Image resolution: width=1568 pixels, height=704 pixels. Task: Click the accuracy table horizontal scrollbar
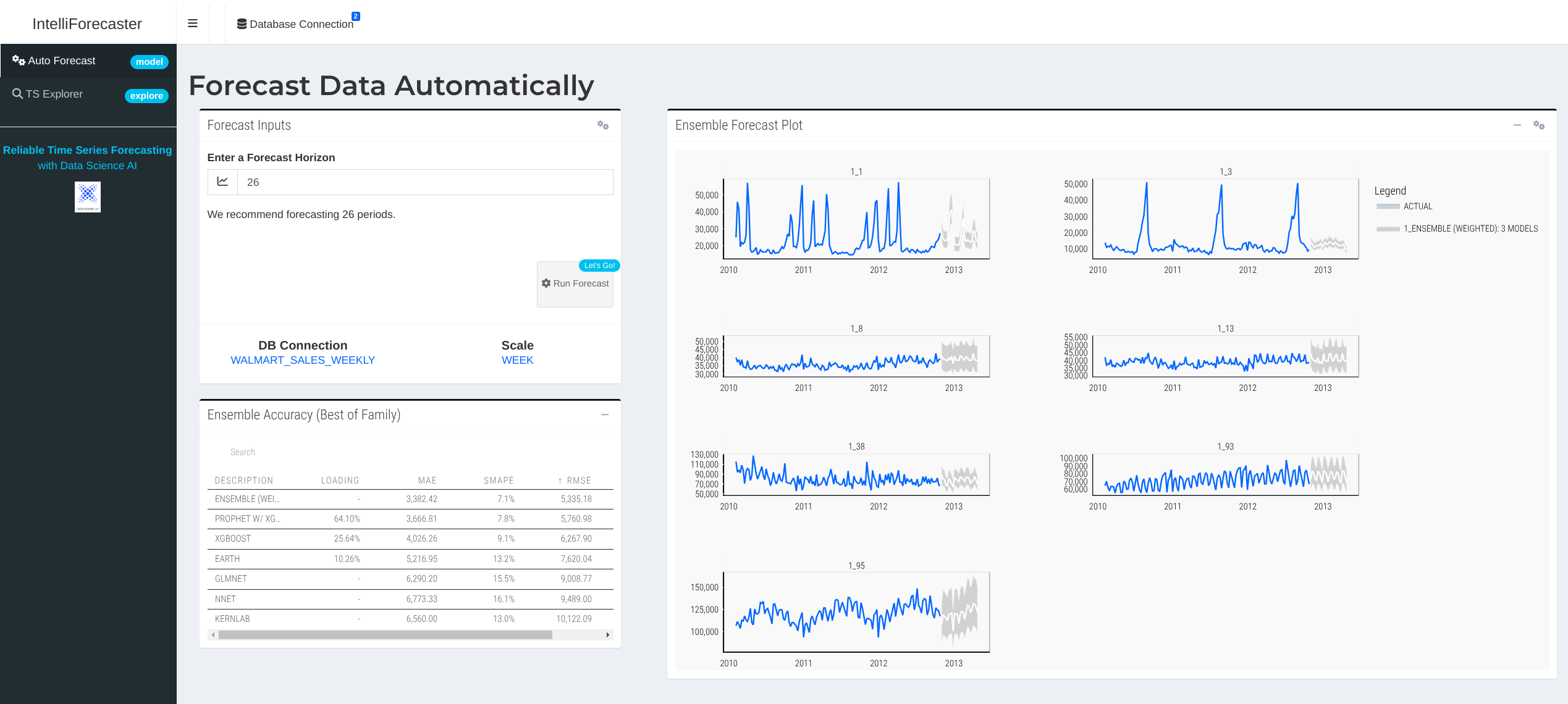click(385, 635)
